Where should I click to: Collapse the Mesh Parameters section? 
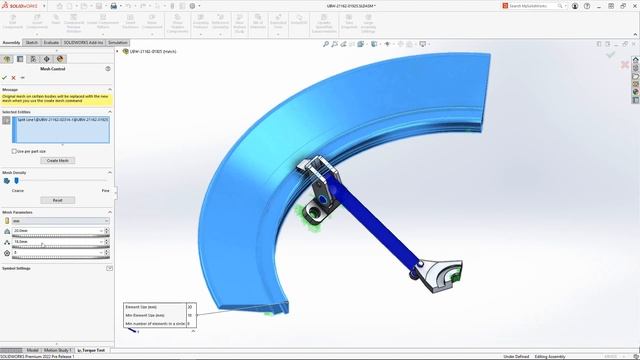click(109, 212)
